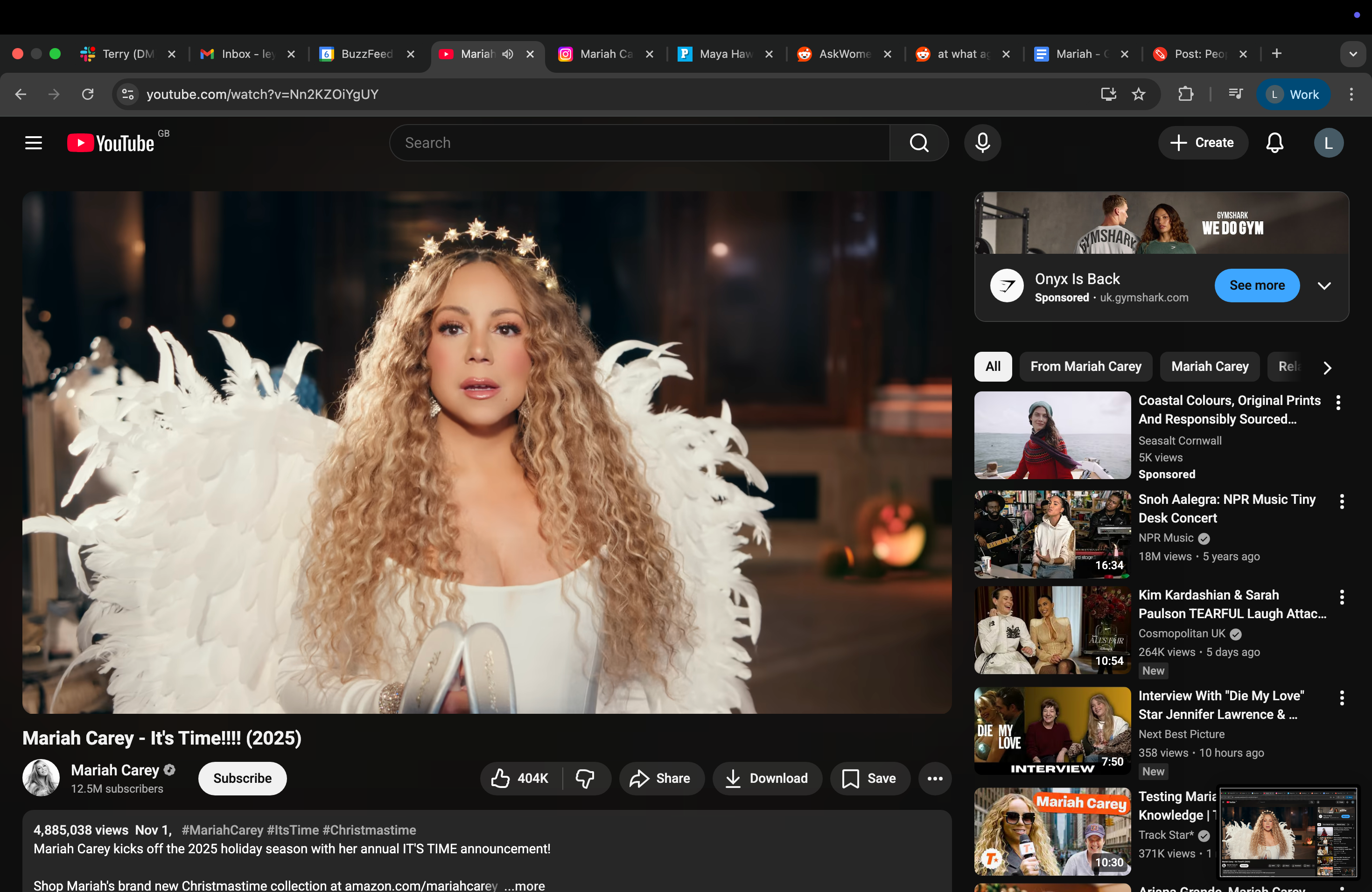Subscribe to the Mariah Carey channel
This screenshot has height=892, width=1372.
point(242,779)
